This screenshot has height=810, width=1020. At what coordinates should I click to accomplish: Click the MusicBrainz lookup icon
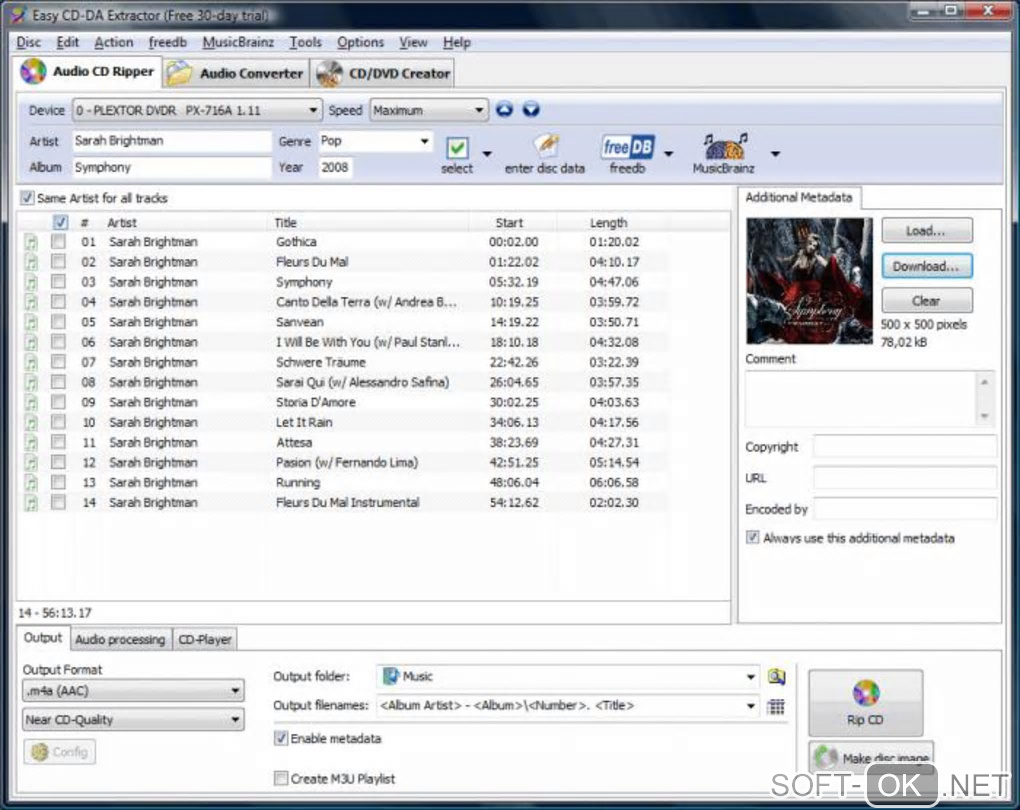coord(724,148)
